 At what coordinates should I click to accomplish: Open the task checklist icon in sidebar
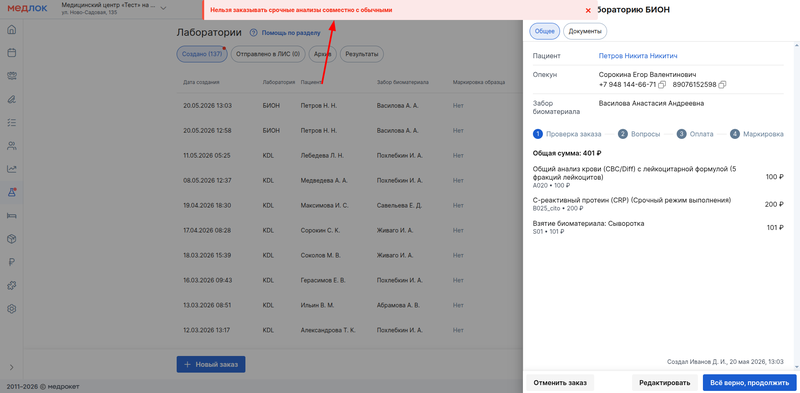(12, 122)
